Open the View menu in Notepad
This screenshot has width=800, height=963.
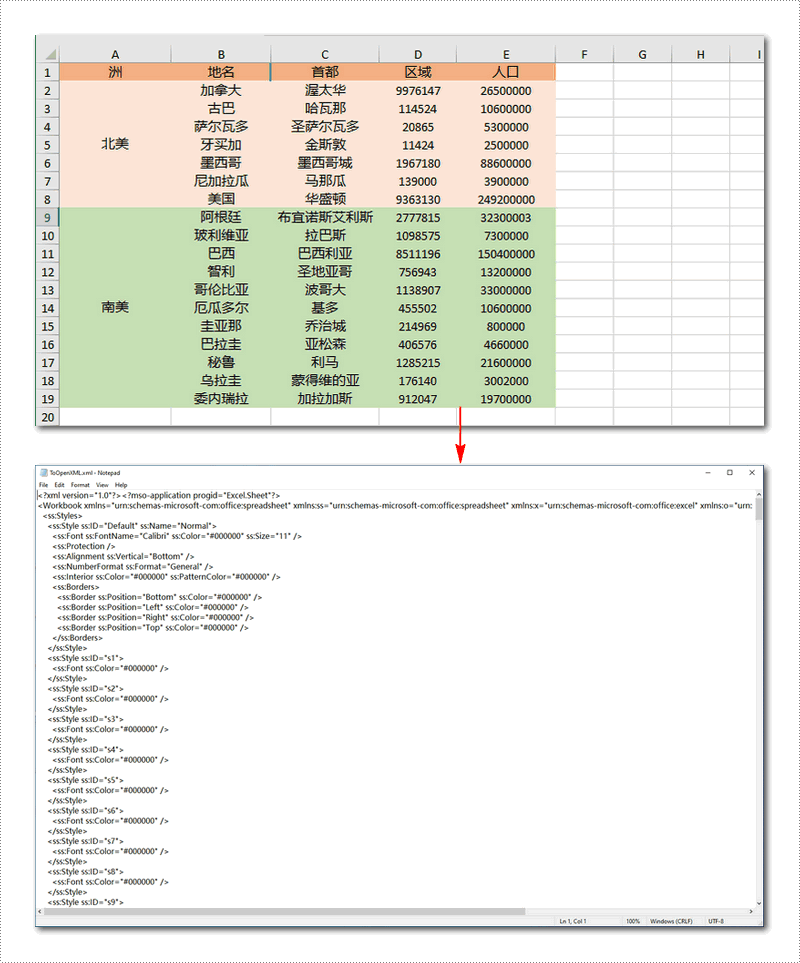[102, 485]
